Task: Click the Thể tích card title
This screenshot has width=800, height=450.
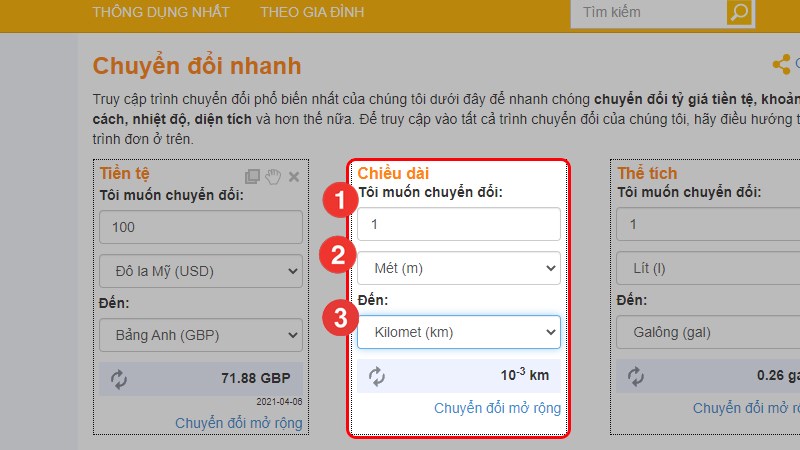Action: point(647,173)
